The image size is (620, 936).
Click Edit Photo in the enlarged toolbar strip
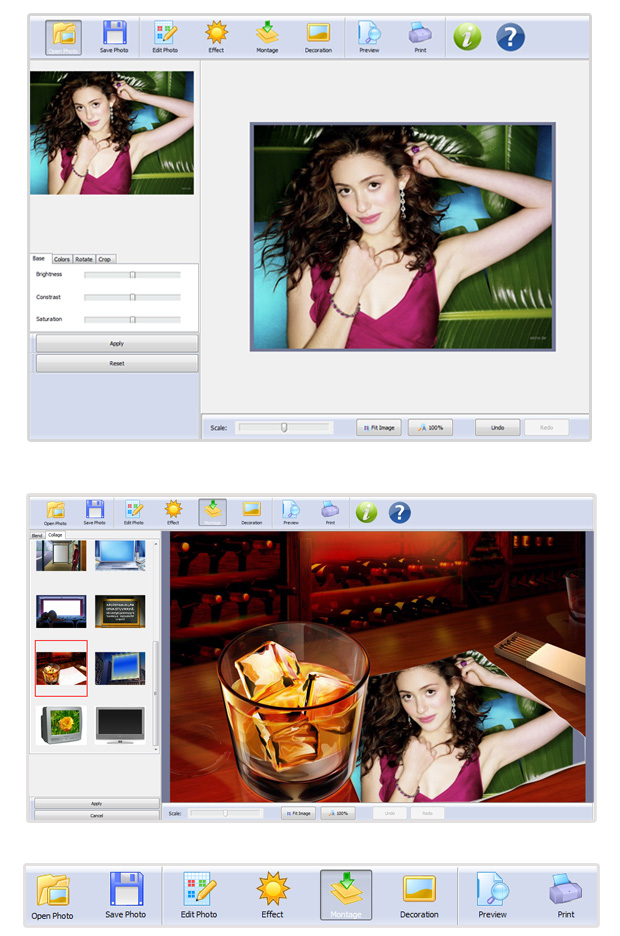coord(199,896)
